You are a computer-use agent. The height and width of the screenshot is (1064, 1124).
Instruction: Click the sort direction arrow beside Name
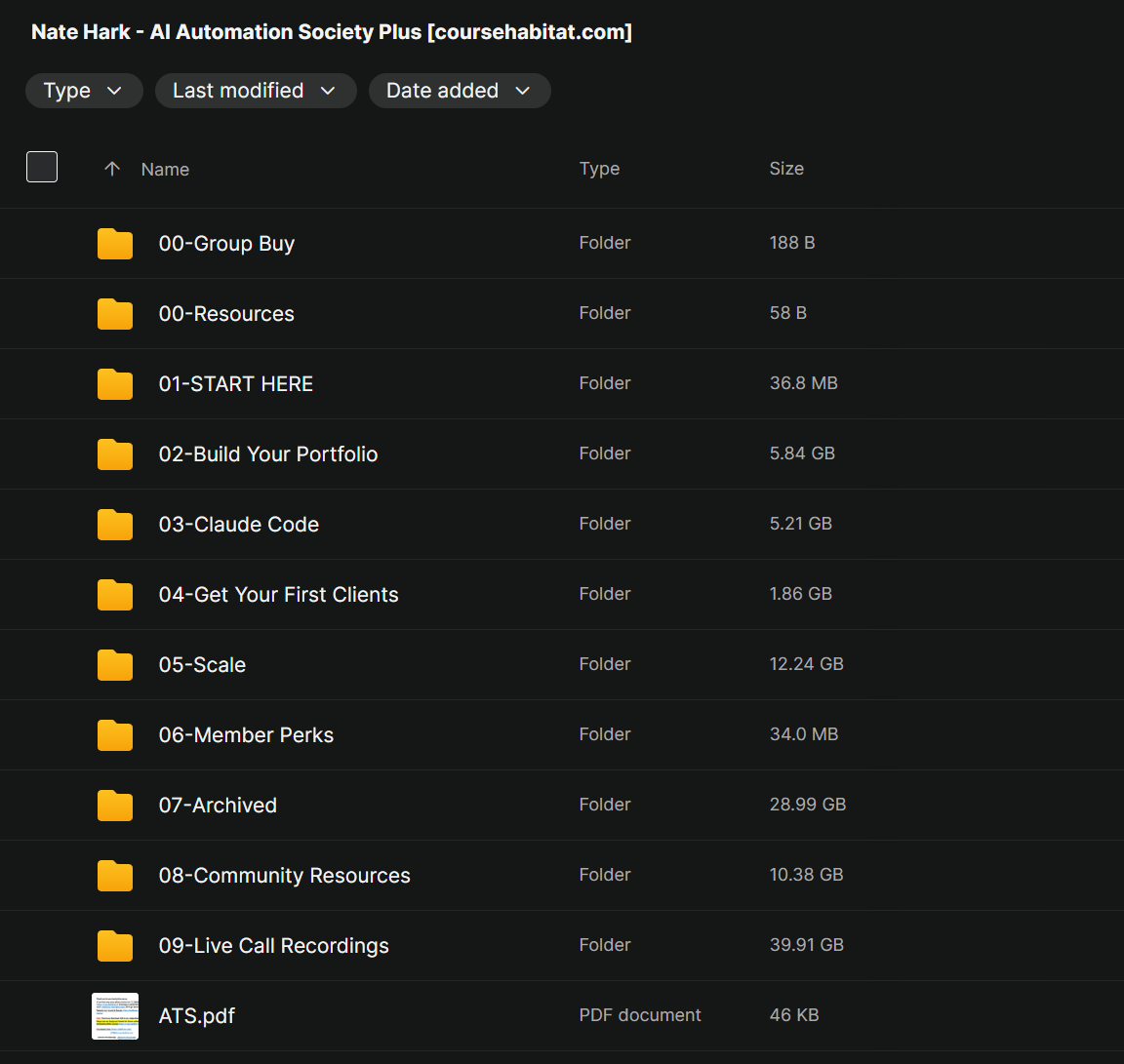point(112,169)
